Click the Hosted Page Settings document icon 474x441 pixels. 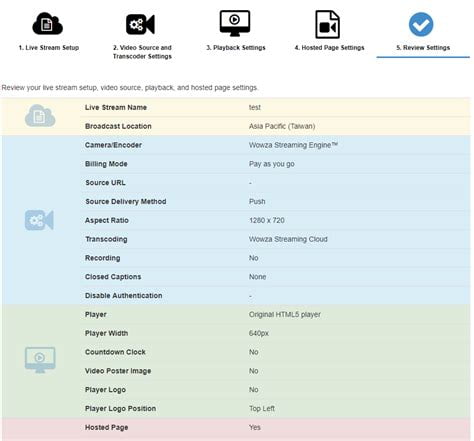(328, 24)
